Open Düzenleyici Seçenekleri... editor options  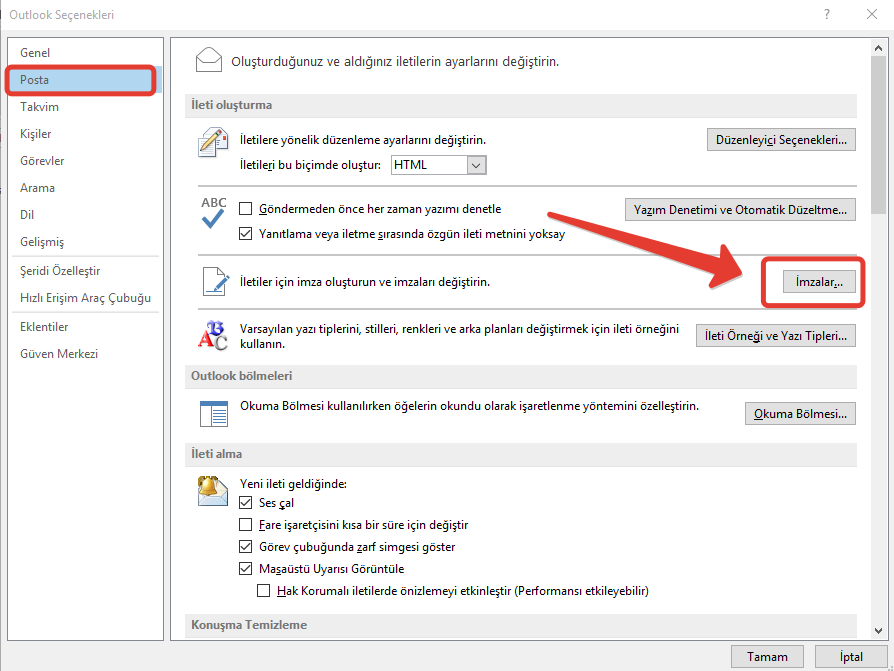point(781,140)
